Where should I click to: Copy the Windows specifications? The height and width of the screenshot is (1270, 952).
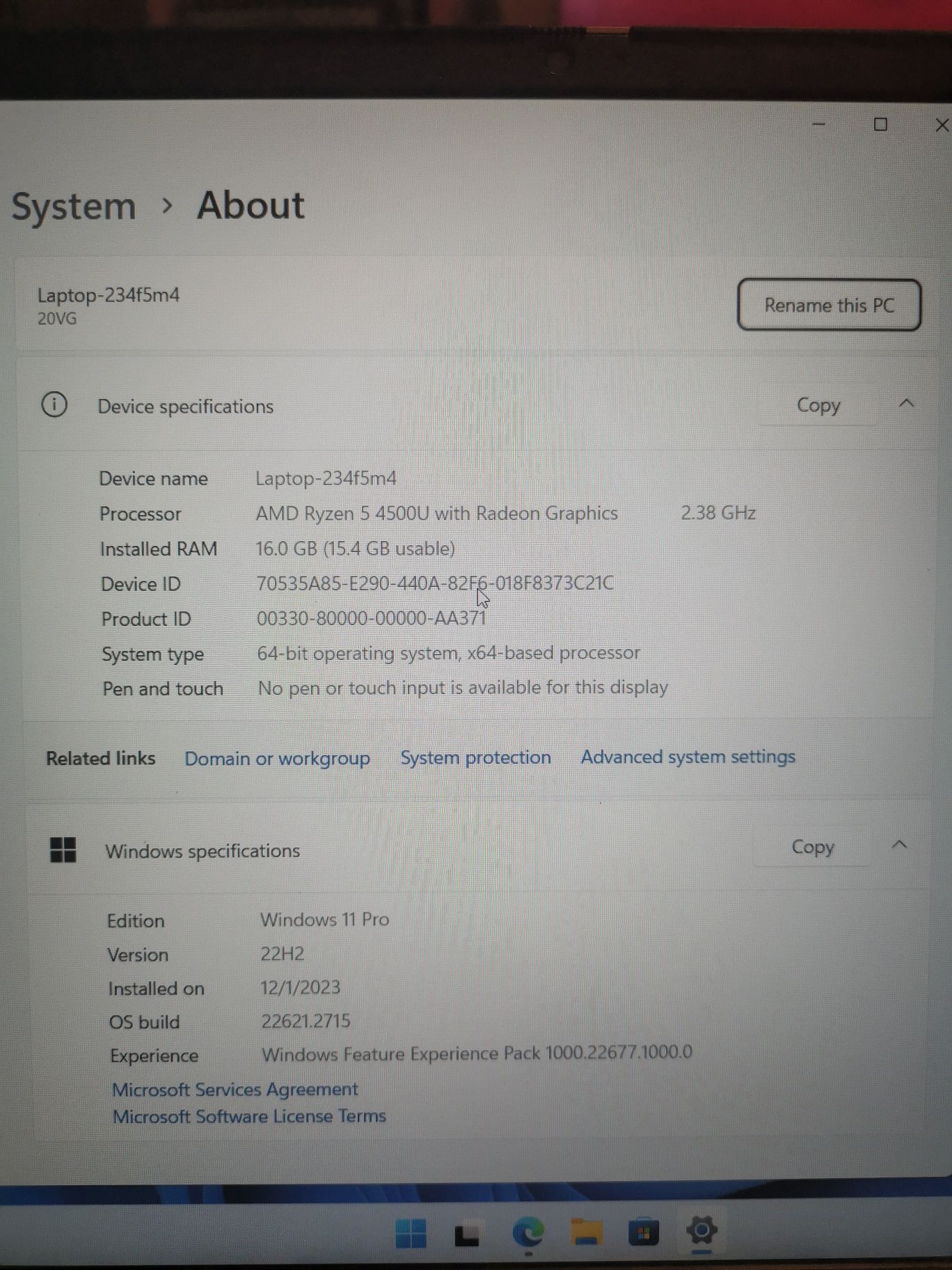click(x=813, y=847)
